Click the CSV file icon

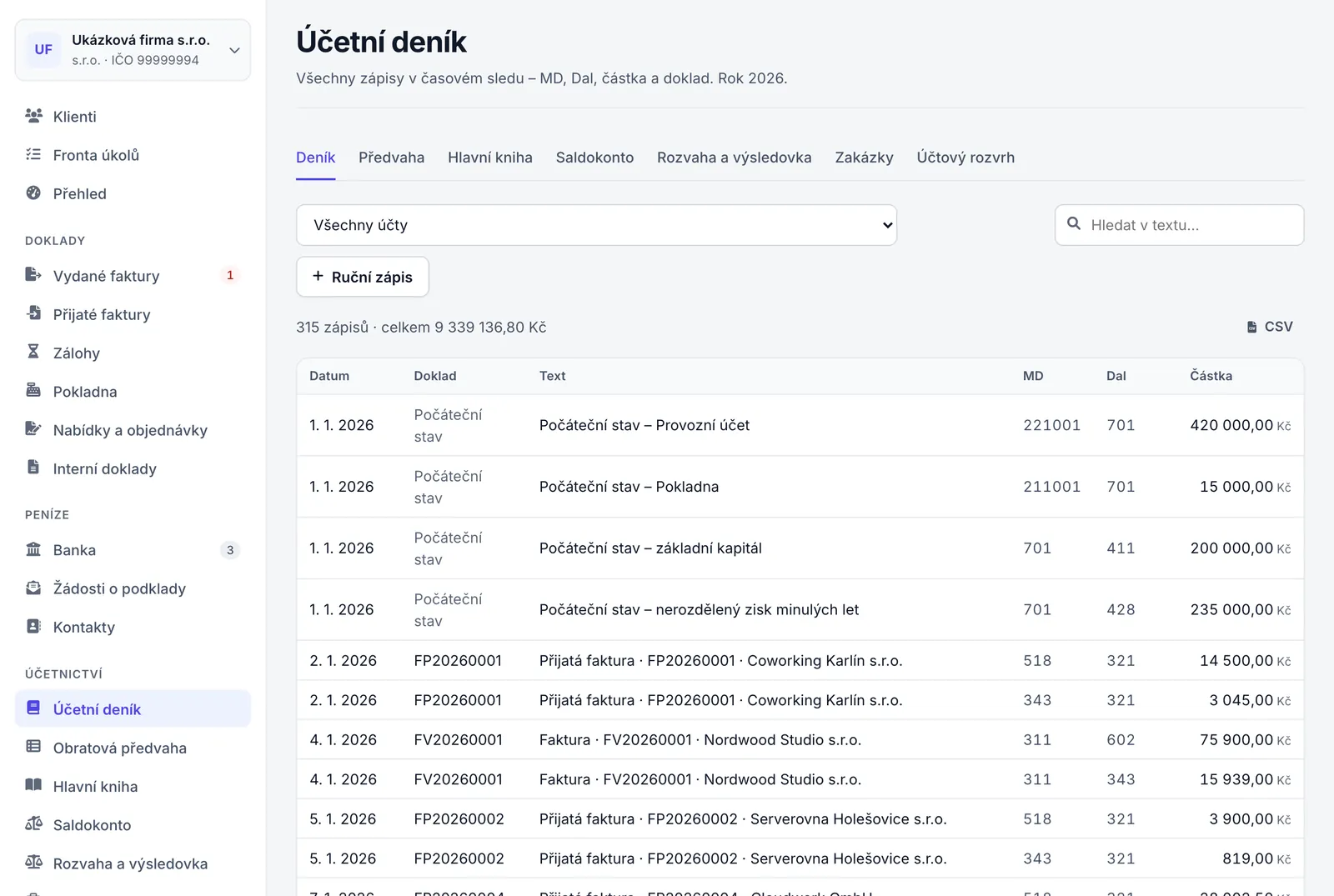(x=1251, y=327)
